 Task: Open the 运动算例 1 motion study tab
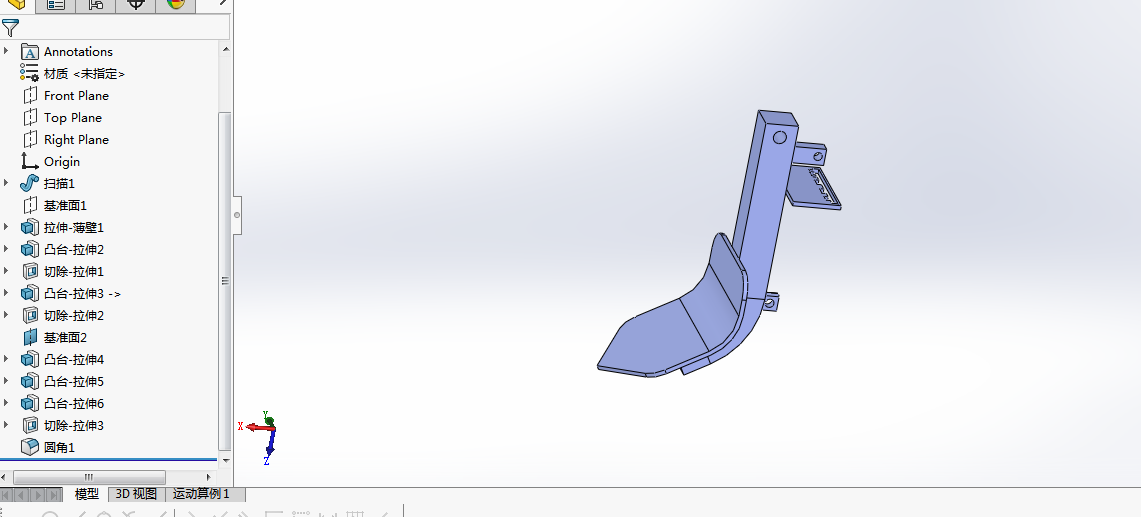click(205, 494)
